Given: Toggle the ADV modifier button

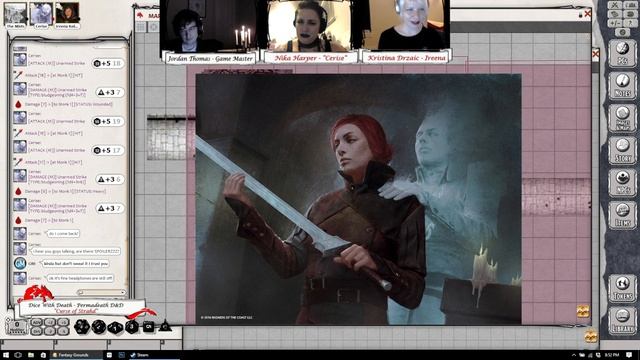Looking at the screenshot, I should click(x=37, y=322).
